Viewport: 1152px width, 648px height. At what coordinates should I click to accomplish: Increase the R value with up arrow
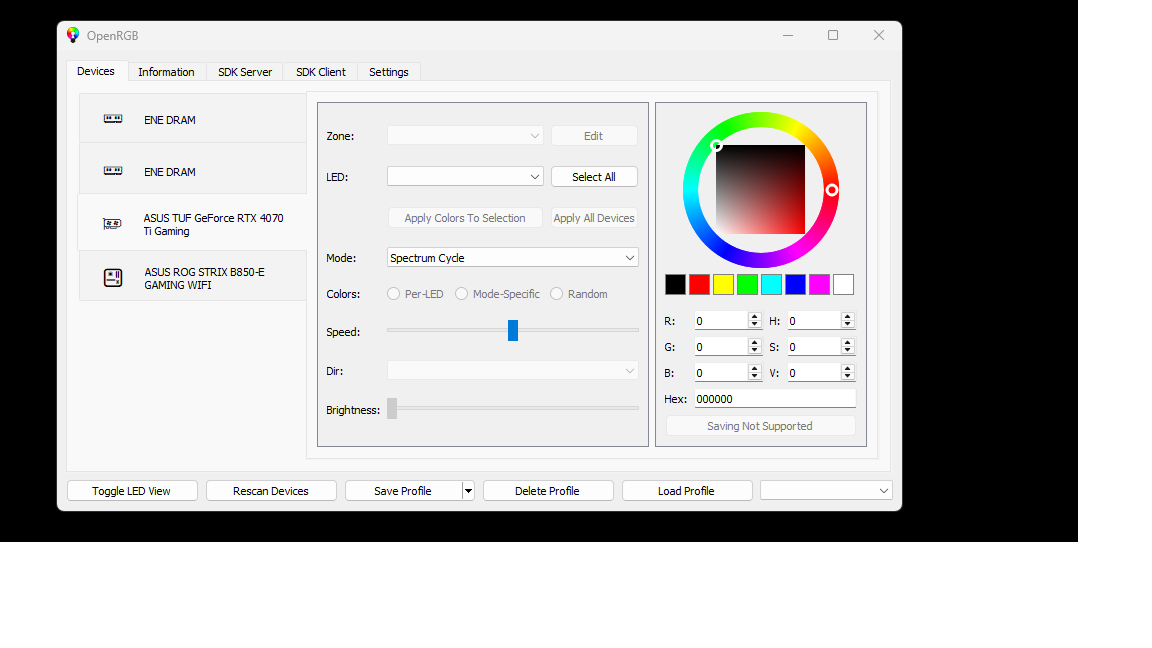point(755,317)
